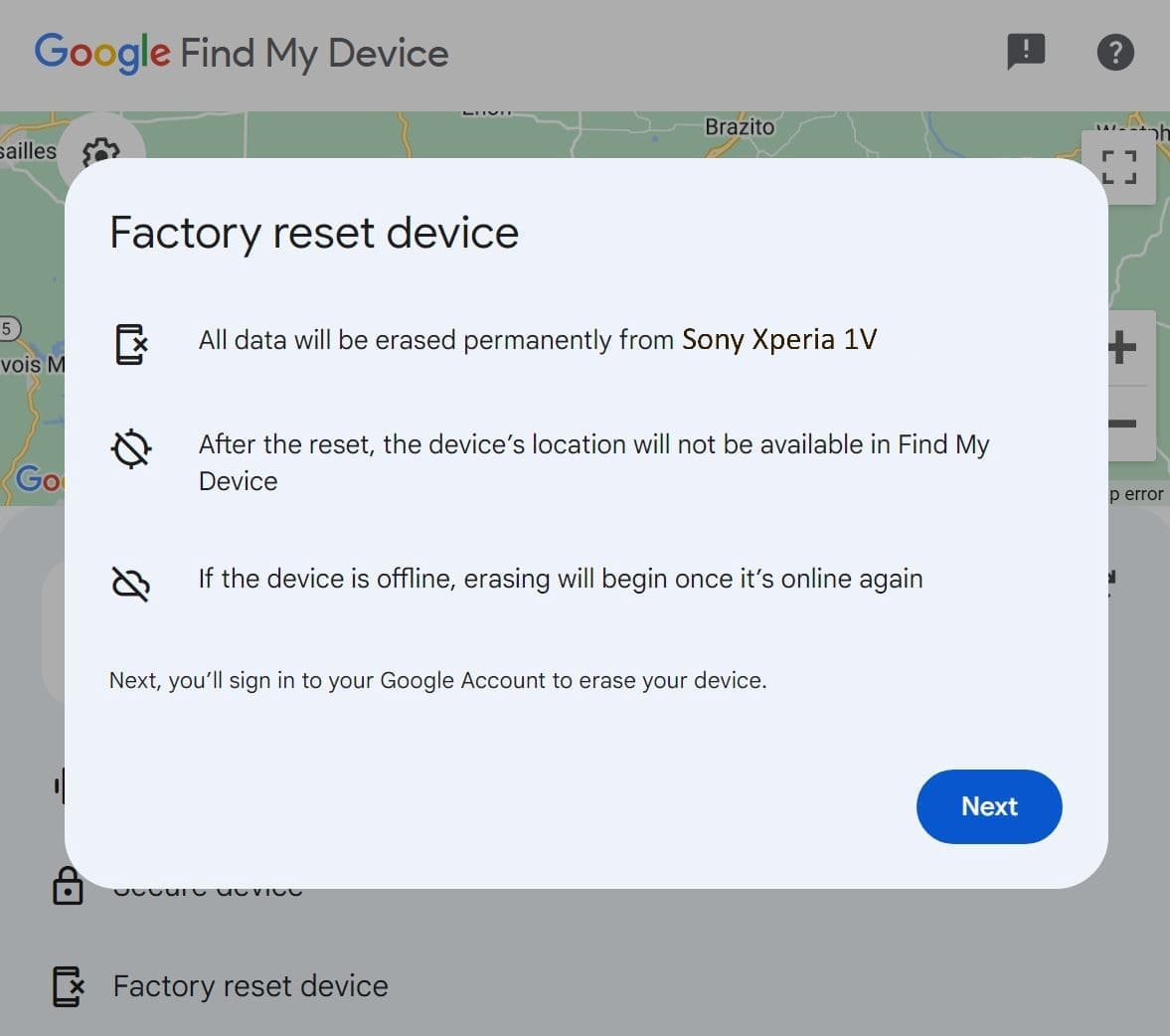Open the send feedback icon
Screen dimensions: 1170x1036
click(x=1026, y=52)
